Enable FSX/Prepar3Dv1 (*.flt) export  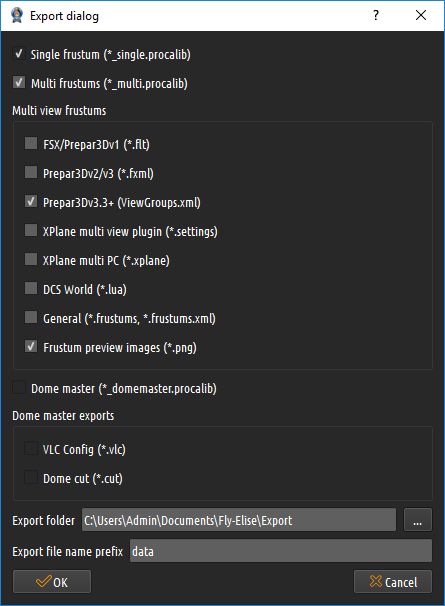point(31,143)
